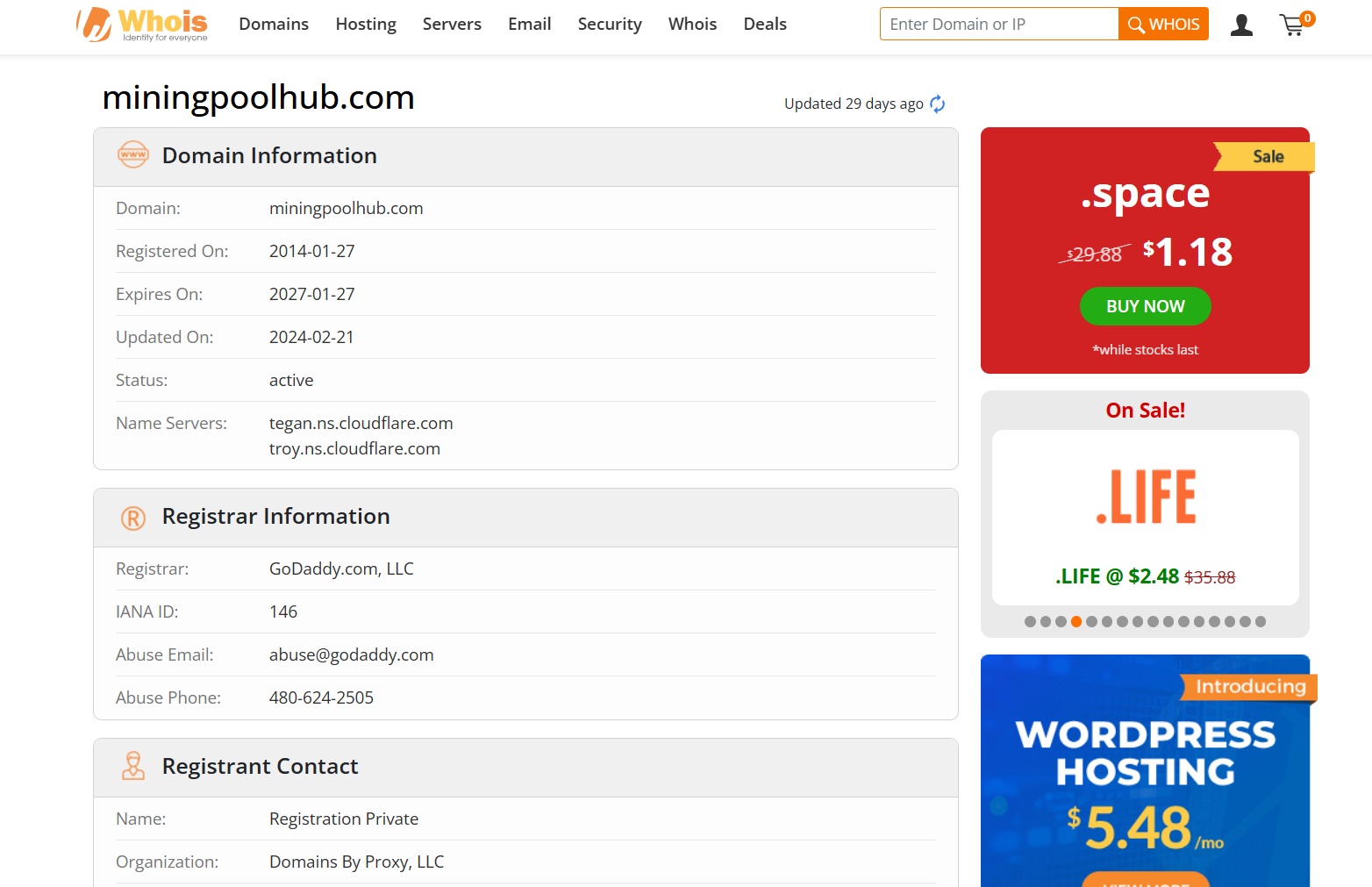Open the Hosting menu
The image size is (1372, 887).
(366, 24)
